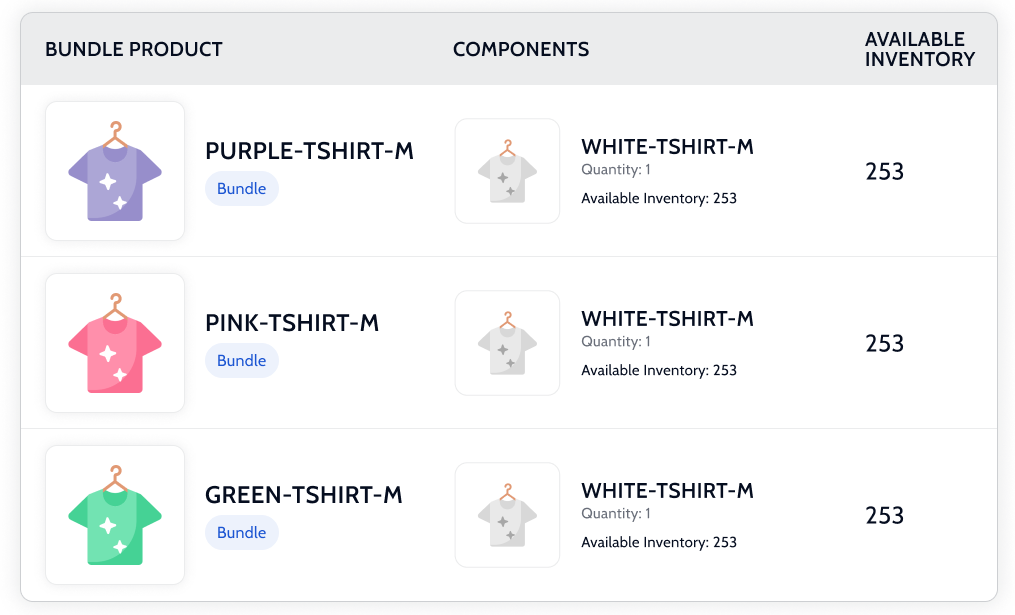This screenshot has width=1015, height=615.
Task: Select white t-shirt icon in pink bundle row
Action: coord(507,343)
